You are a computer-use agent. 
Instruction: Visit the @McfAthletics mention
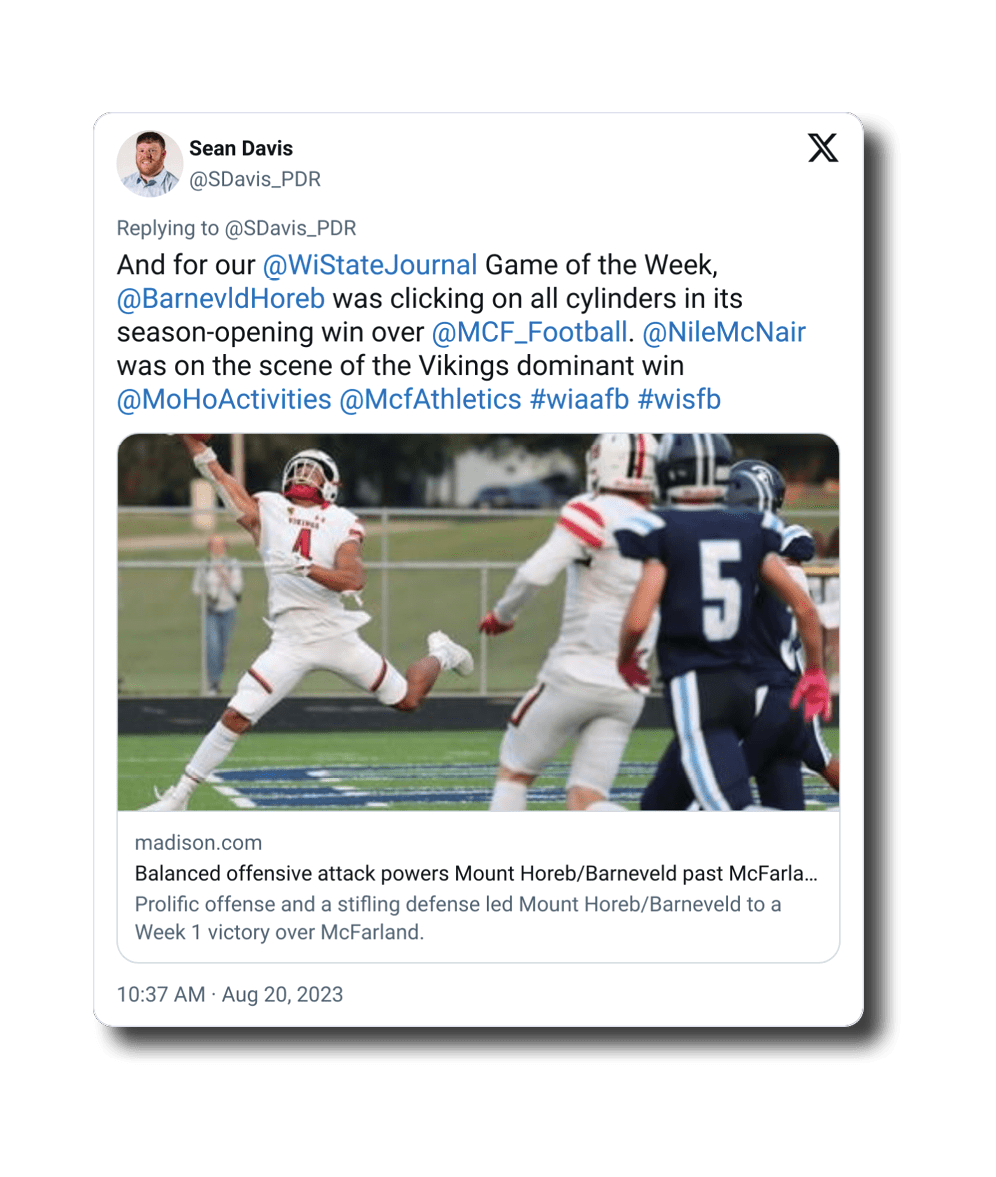pos(431,399)
